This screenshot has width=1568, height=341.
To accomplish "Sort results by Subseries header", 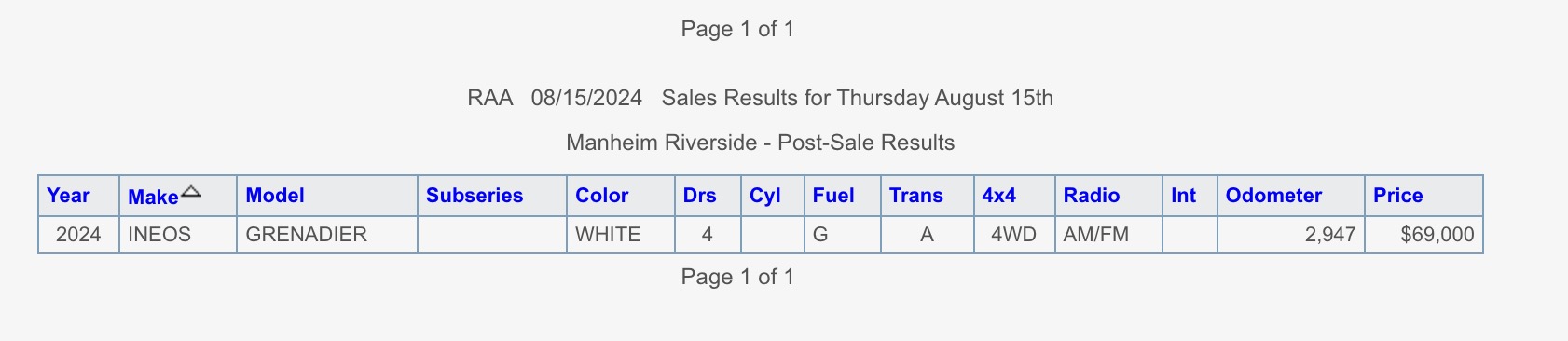I will (x=475, y=196).
